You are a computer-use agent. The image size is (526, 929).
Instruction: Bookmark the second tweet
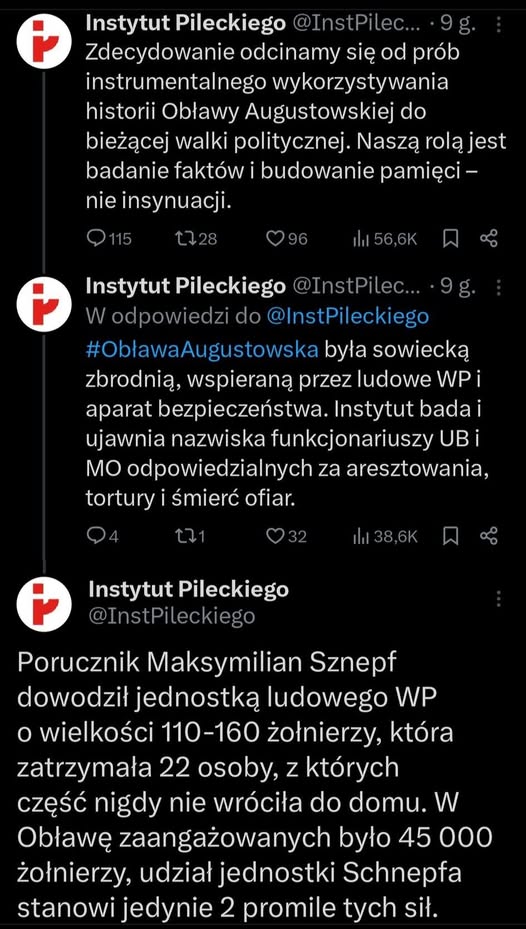451,536
